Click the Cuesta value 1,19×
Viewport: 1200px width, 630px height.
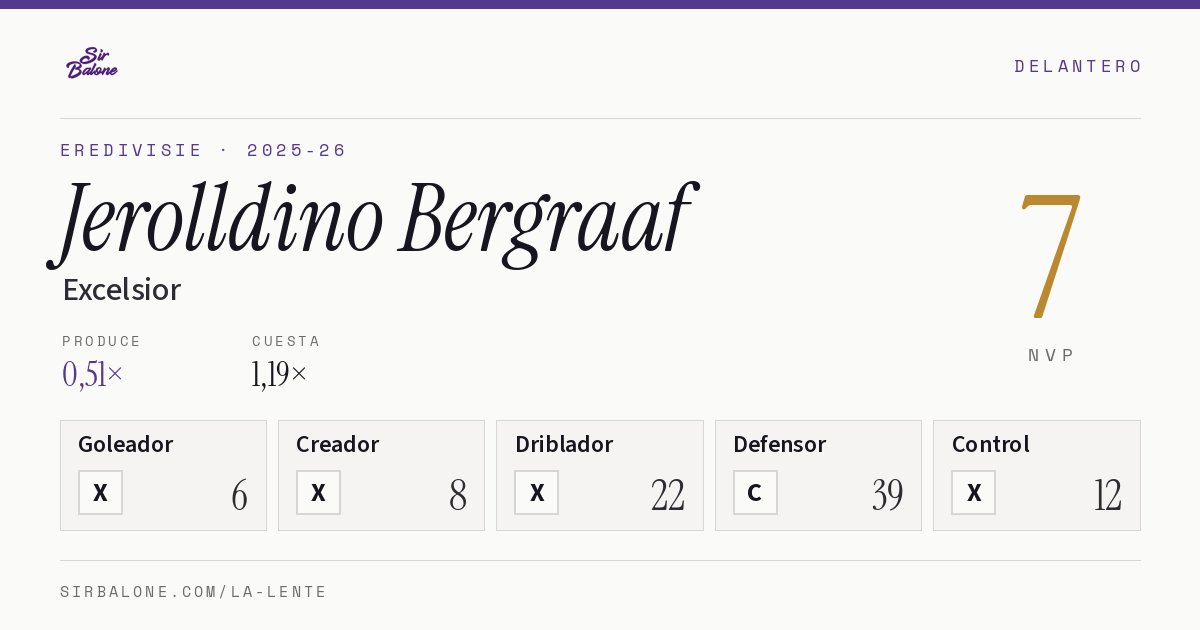click(x=279, y=374)
